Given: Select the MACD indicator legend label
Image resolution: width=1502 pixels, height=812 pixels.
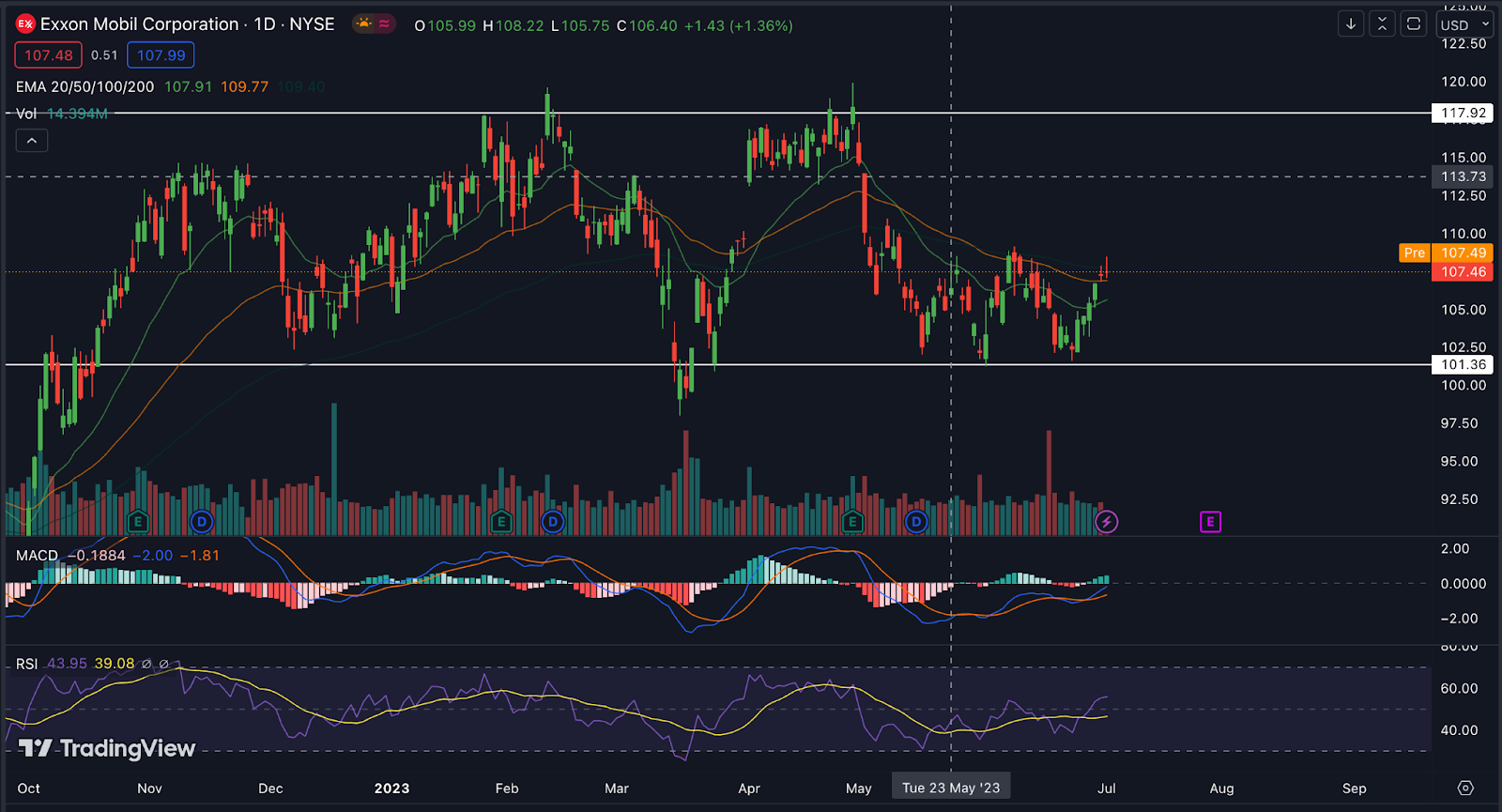Looking at the screenshot, I should pyautogui.click(x=37, y=556).
